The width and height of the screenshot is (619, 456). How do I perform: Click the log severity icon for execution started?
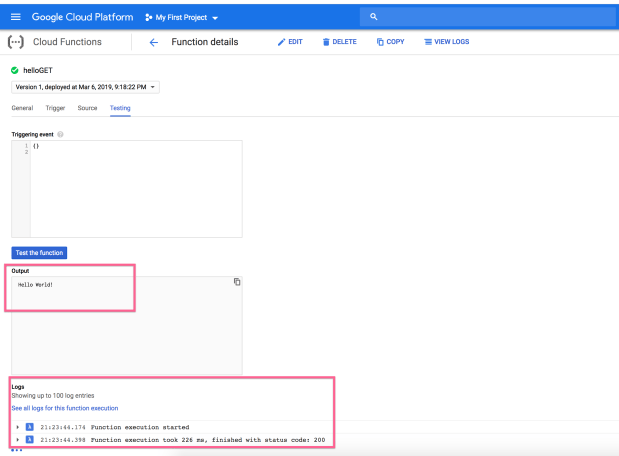point(30,427)
